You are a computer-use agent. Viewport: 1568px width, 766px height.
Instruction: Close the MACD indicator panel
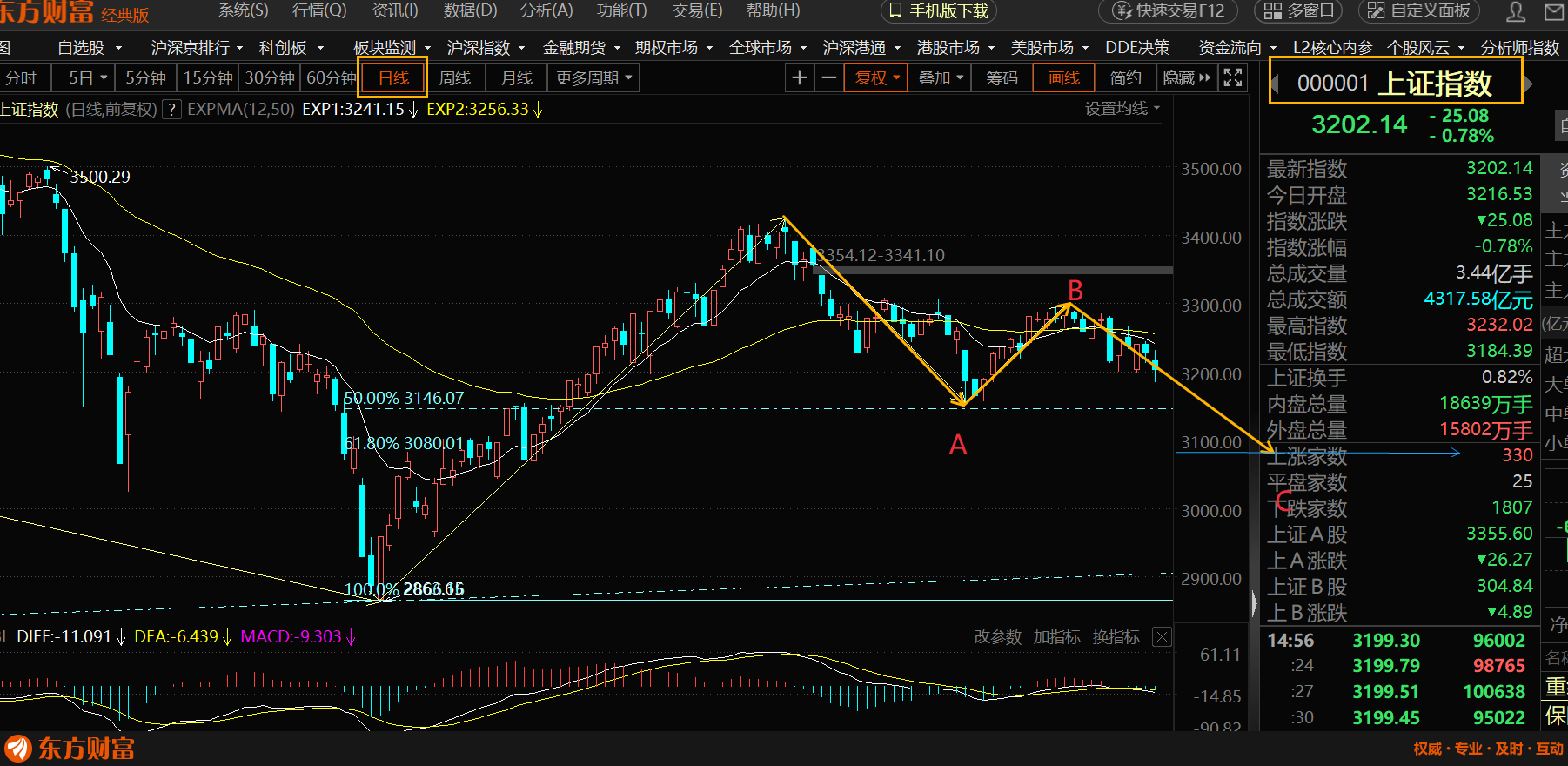pos(1162,637)
